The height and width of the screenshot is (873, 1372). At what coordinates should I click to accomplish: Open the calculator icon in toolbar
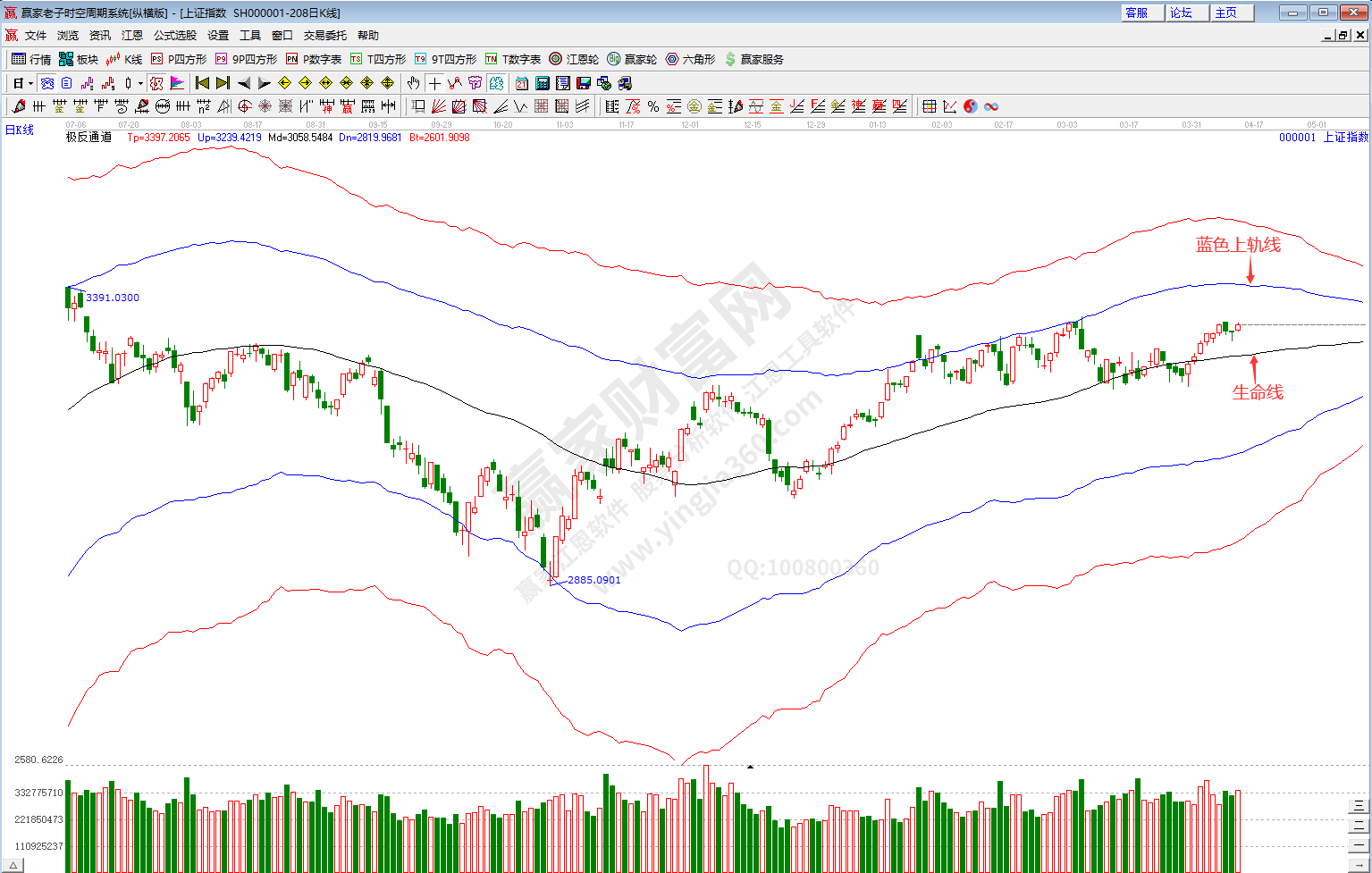543,83
